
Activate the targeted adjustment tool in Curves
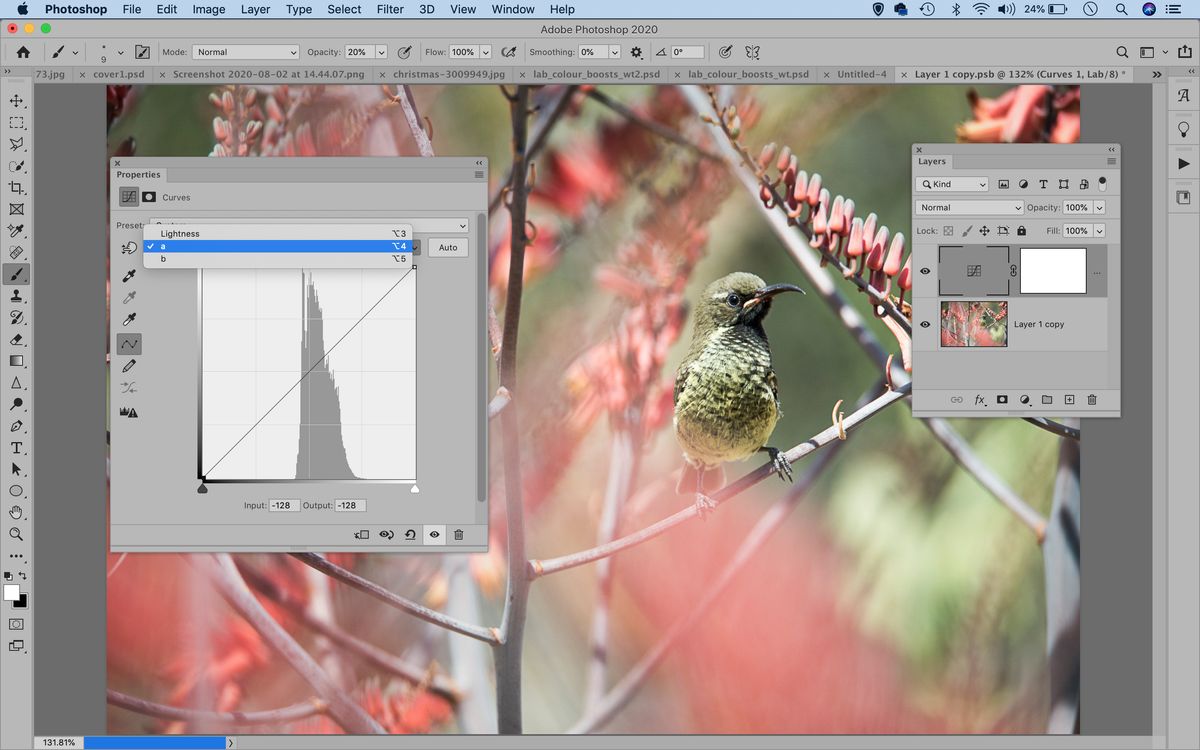tap(128, 247)
